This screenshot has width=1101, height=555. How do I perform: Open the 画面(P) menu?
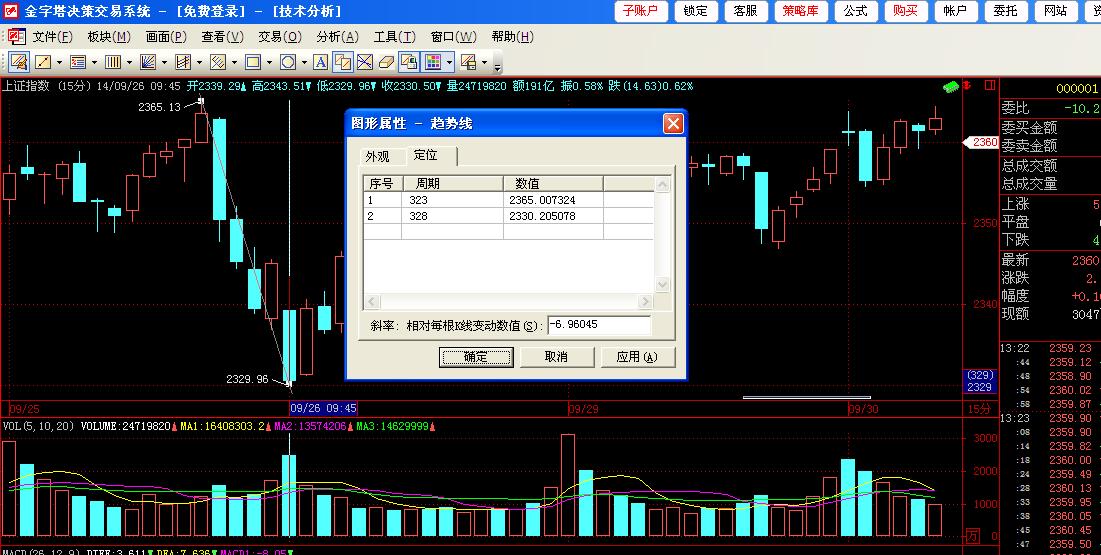(x=166, y=37)
